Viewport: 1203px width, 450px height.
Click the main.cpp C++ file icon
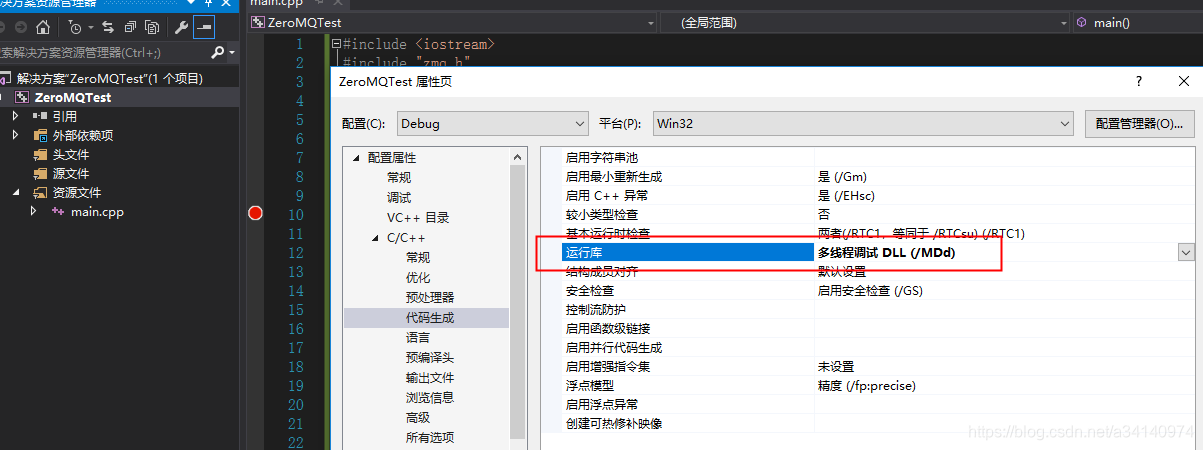58,211
